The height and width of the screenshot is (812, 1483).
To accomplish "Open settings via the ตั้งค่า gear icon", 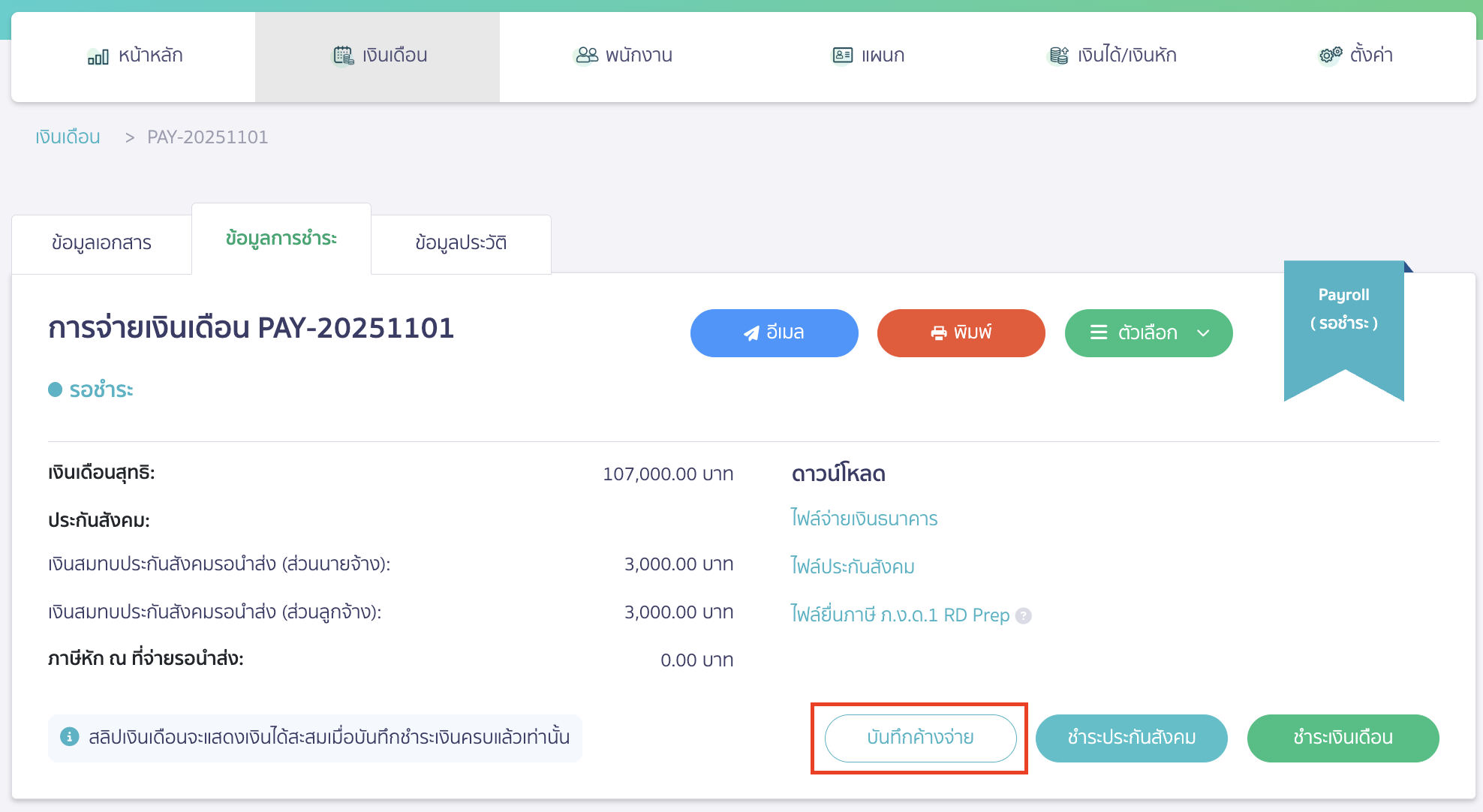I will [1328, 55].
